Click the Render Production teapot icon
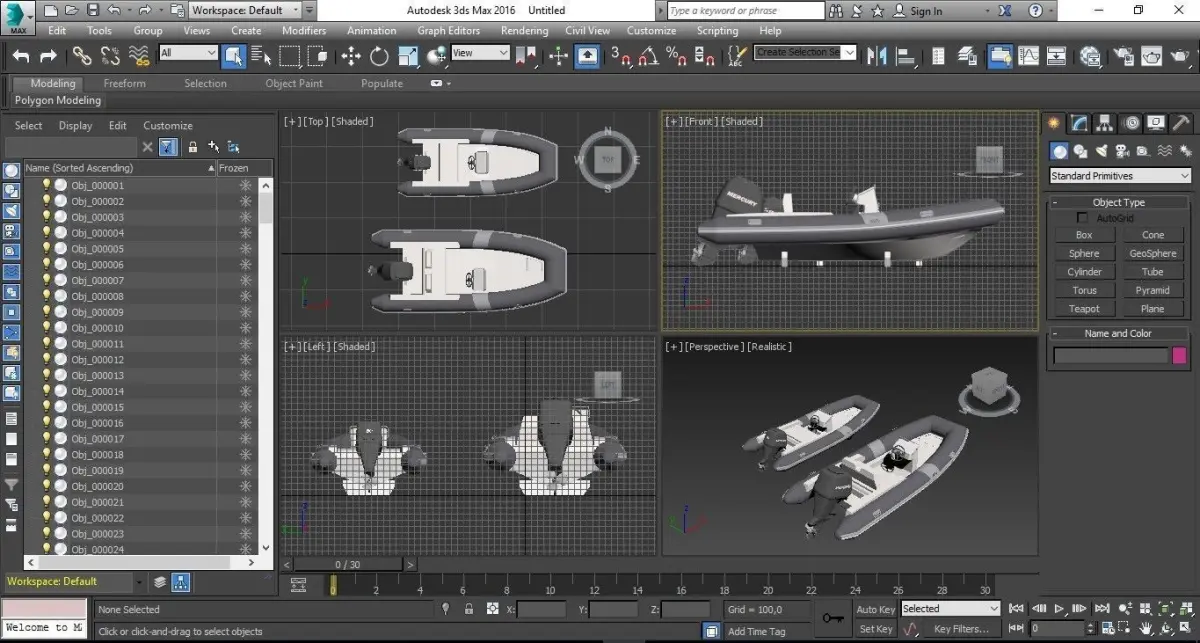Image resolution: width=1200 pixels, height=643 pixels. point(1180,56)
